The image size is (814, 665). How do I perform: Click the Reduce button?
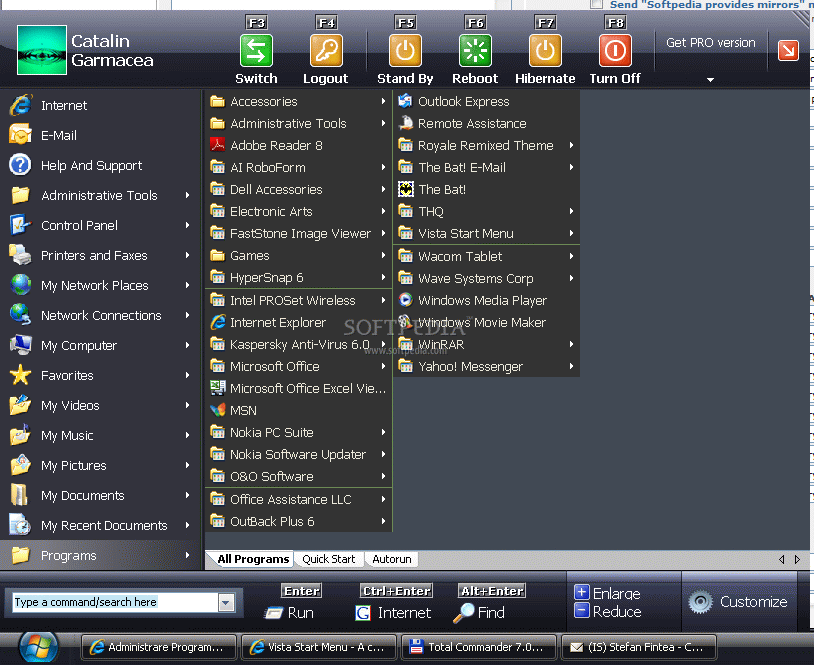click(x=607, y=612)
